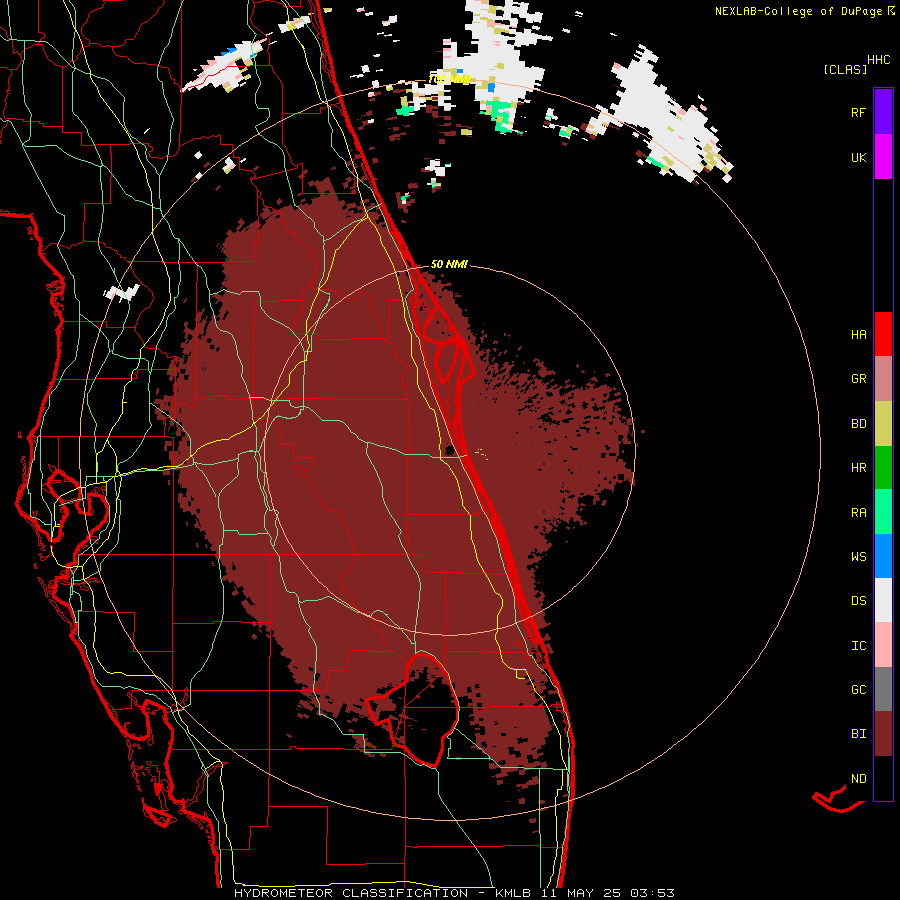This screenshot has height=900, width=900.
Task: Click the magenta UK color swatch
Action: [883, 157]
